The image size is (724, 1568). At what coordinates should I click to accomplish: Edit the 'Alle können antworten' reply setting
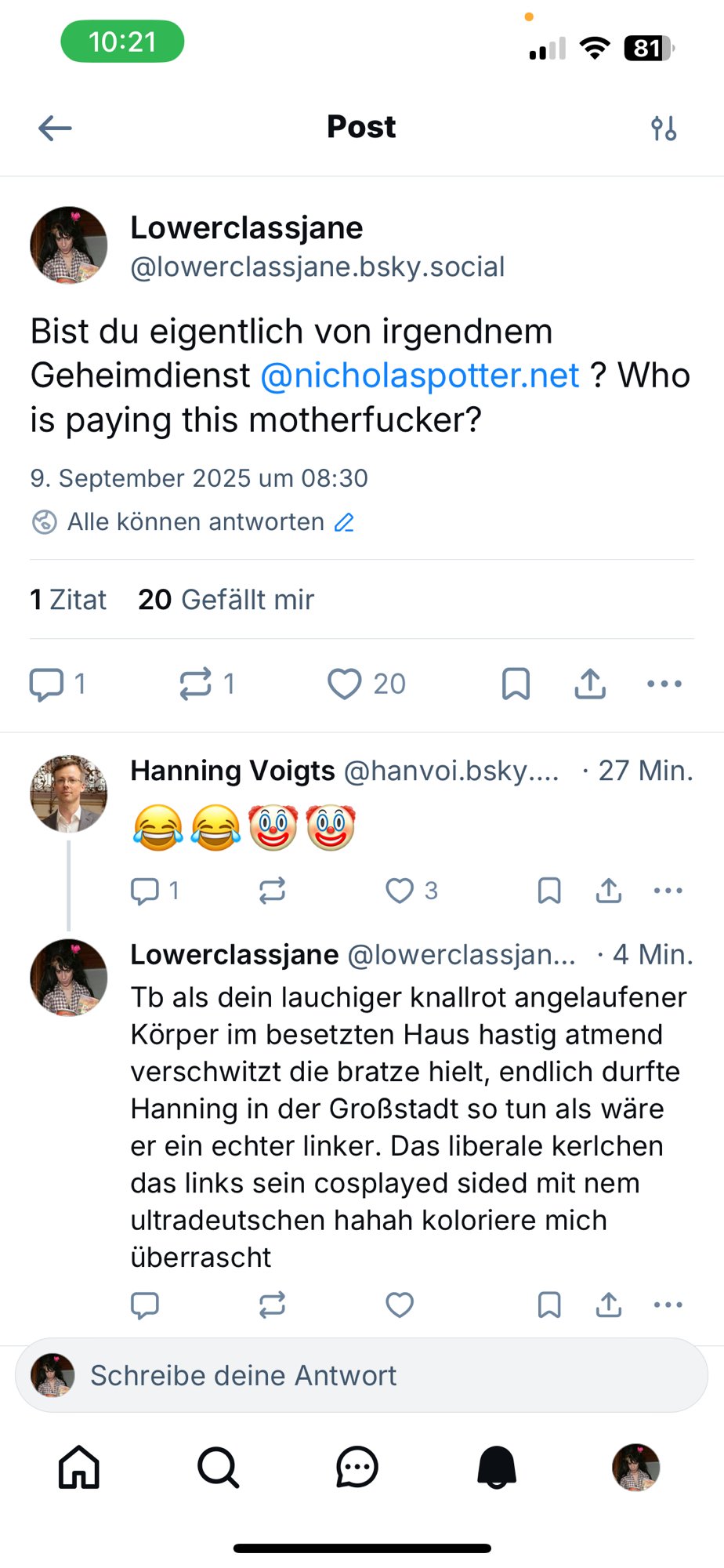click(345, 522)
